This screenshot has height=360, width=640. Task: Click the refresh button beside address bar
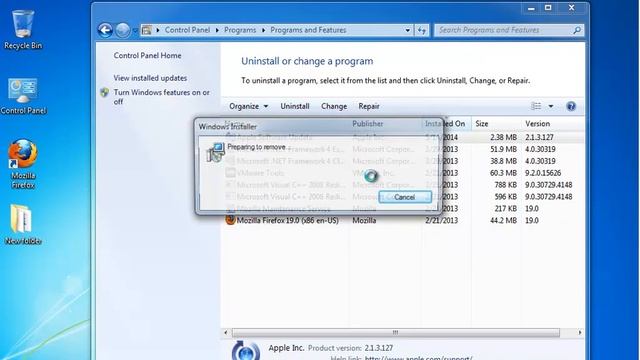(x=422, y=30)
